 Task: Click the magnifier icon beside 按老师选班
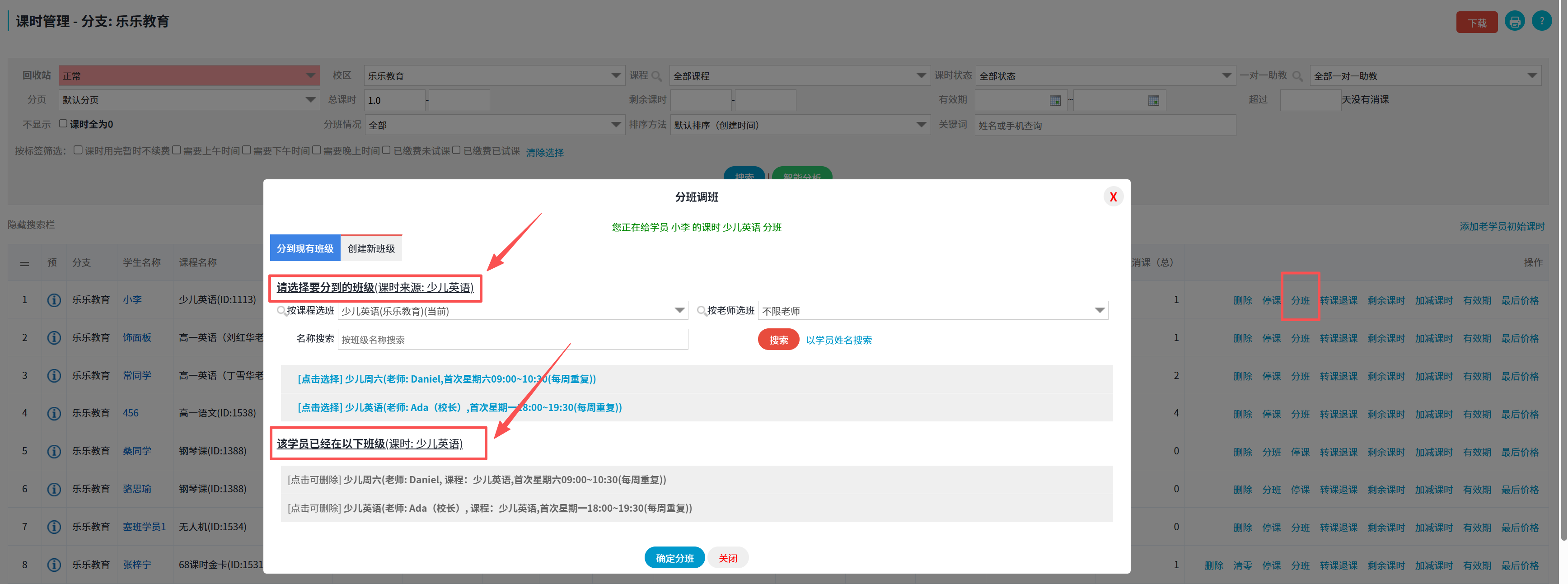tap(701, 310)
